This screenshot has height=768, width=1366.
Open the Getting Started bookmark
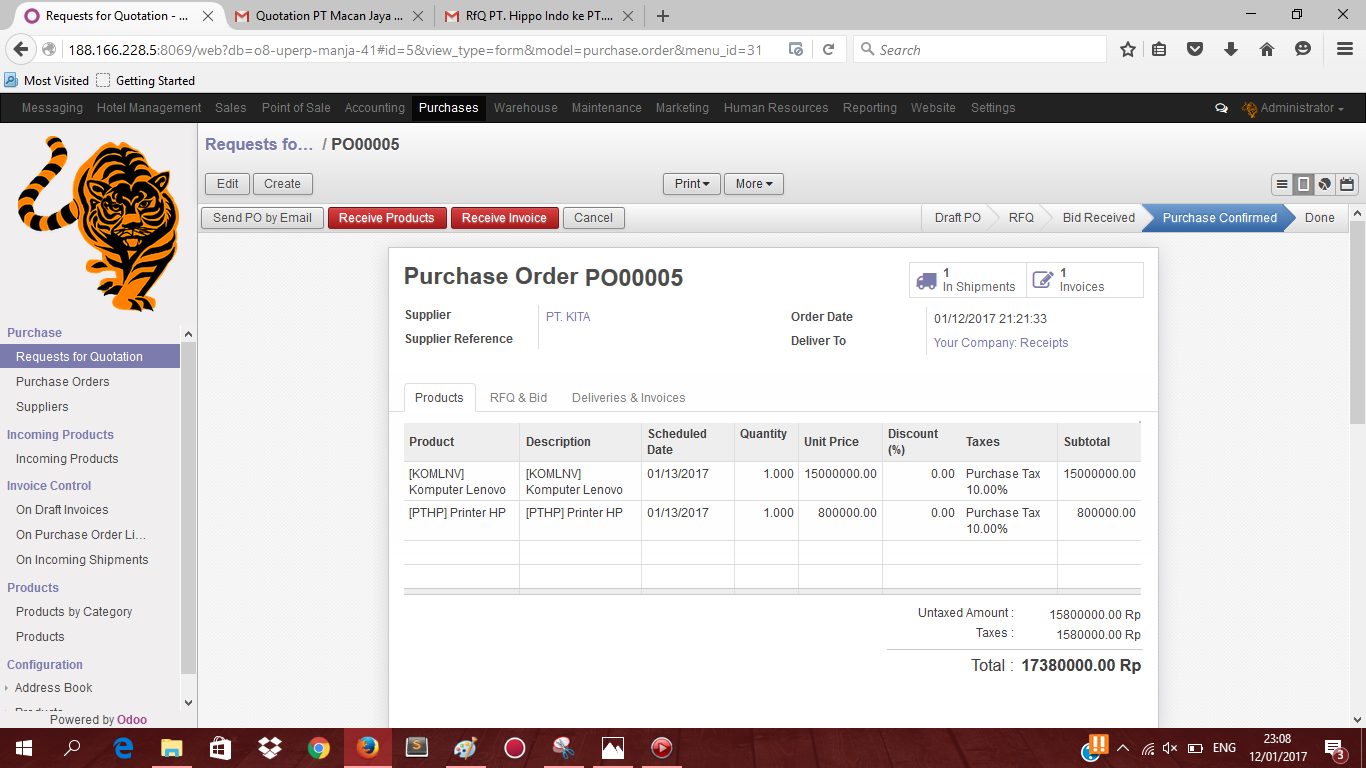click(146, 81)
